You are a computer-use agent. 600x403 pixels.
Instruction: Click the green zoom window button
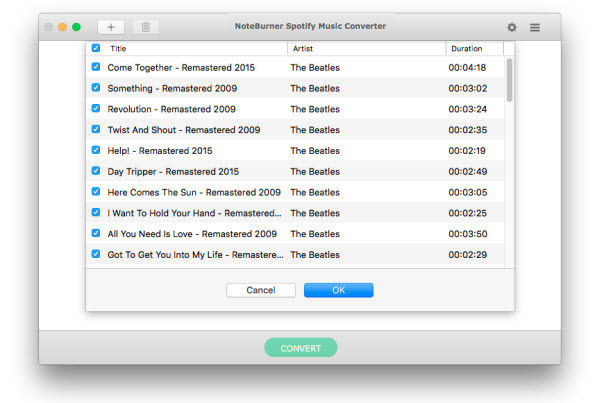tap(76, 27)
